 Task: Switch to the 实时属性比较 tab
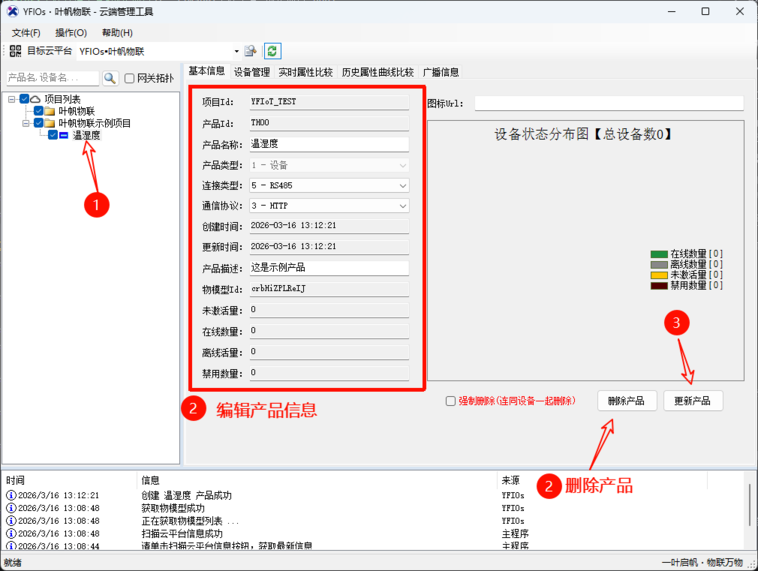[x=306, y=72]
